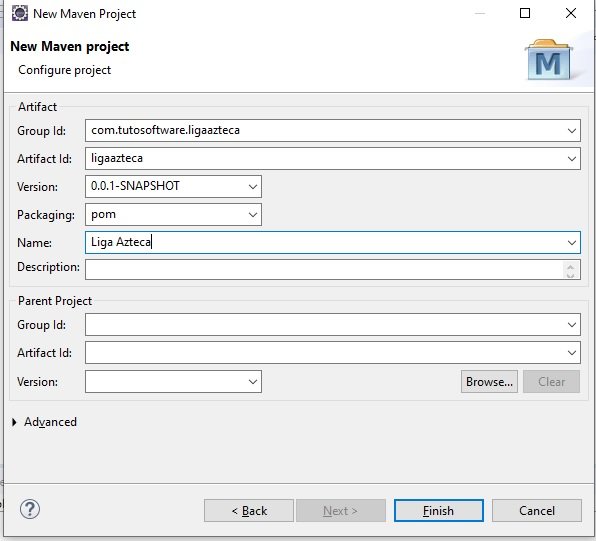Click Description field scroll up arrow
596x541 pixels.
tap(570, 267)
